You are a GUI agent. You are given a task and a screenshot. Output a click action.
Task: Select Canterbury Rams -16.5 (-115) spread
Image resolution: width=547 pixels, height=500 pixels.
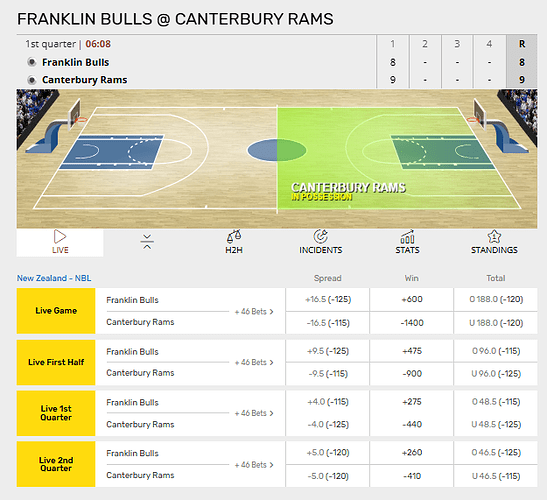pyautogui.click(x=328, y=323)
